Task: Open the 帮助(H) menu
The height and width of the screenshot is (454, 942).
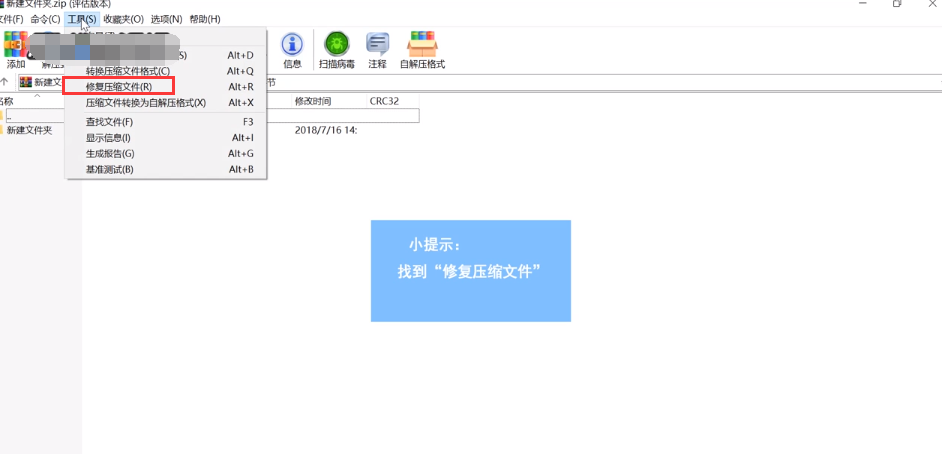Action: click(205, 19)
